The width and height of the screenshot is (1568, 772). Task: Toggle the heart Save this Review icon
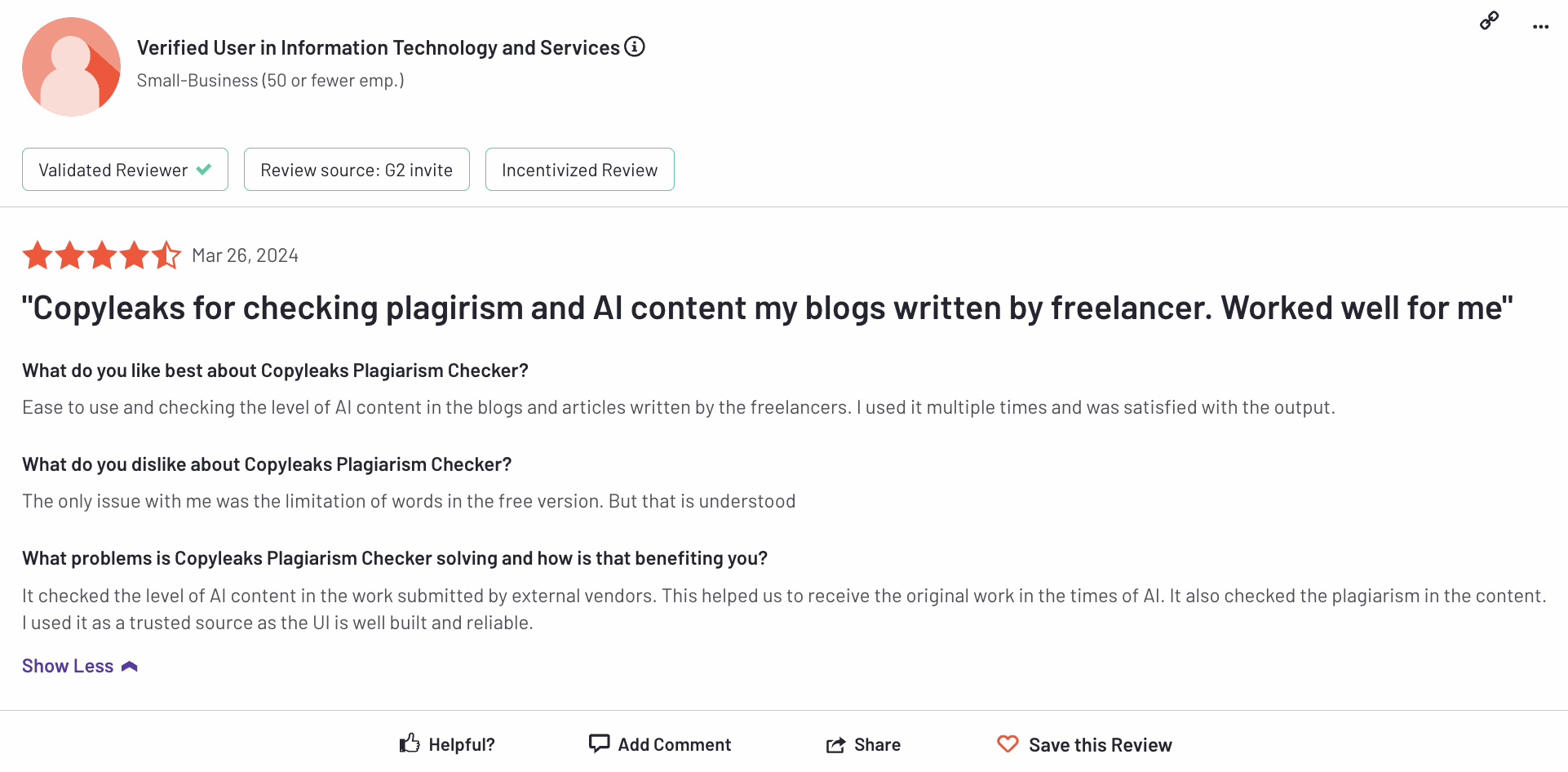point(1008,743)
